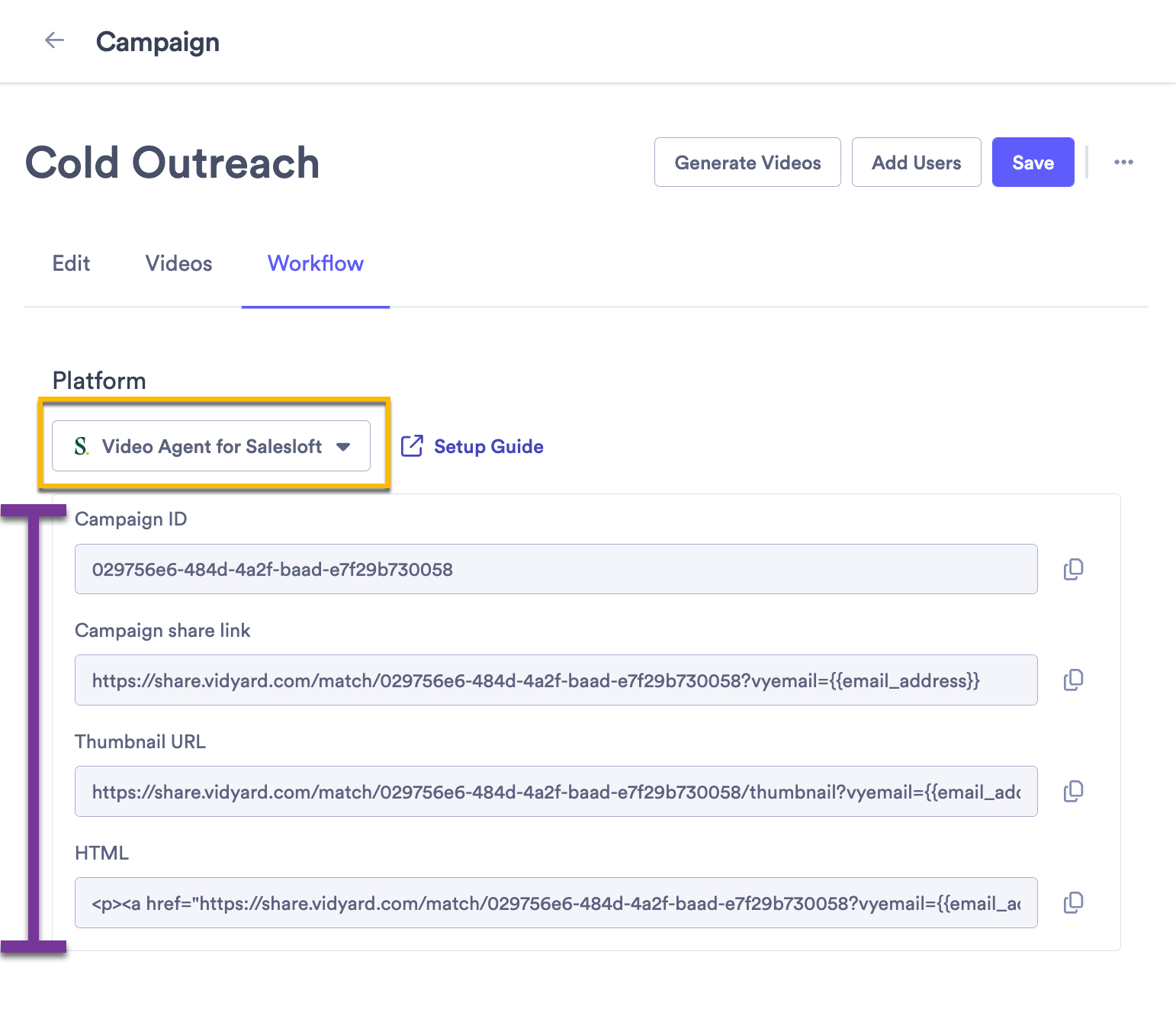
Task: Copy the Thumbnail URL
Action: [x=1073, y=791]
